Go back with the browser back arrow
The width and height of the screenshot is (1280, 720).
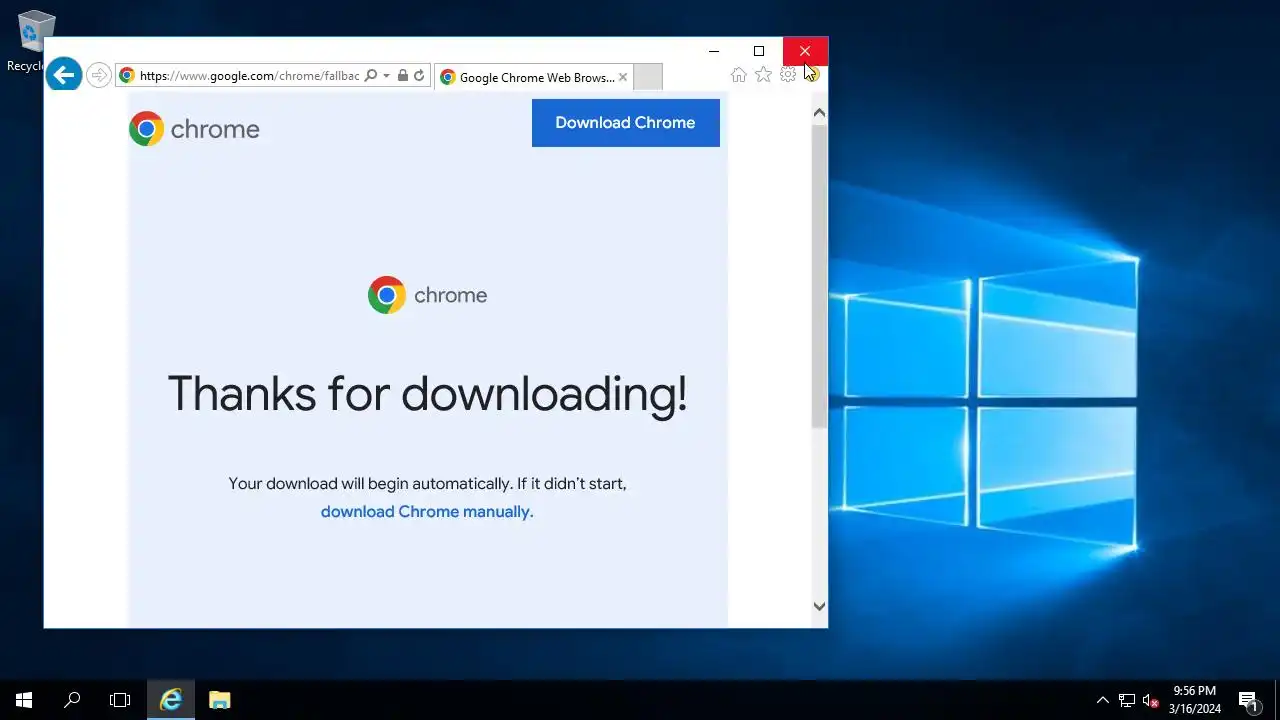(64, 74)
